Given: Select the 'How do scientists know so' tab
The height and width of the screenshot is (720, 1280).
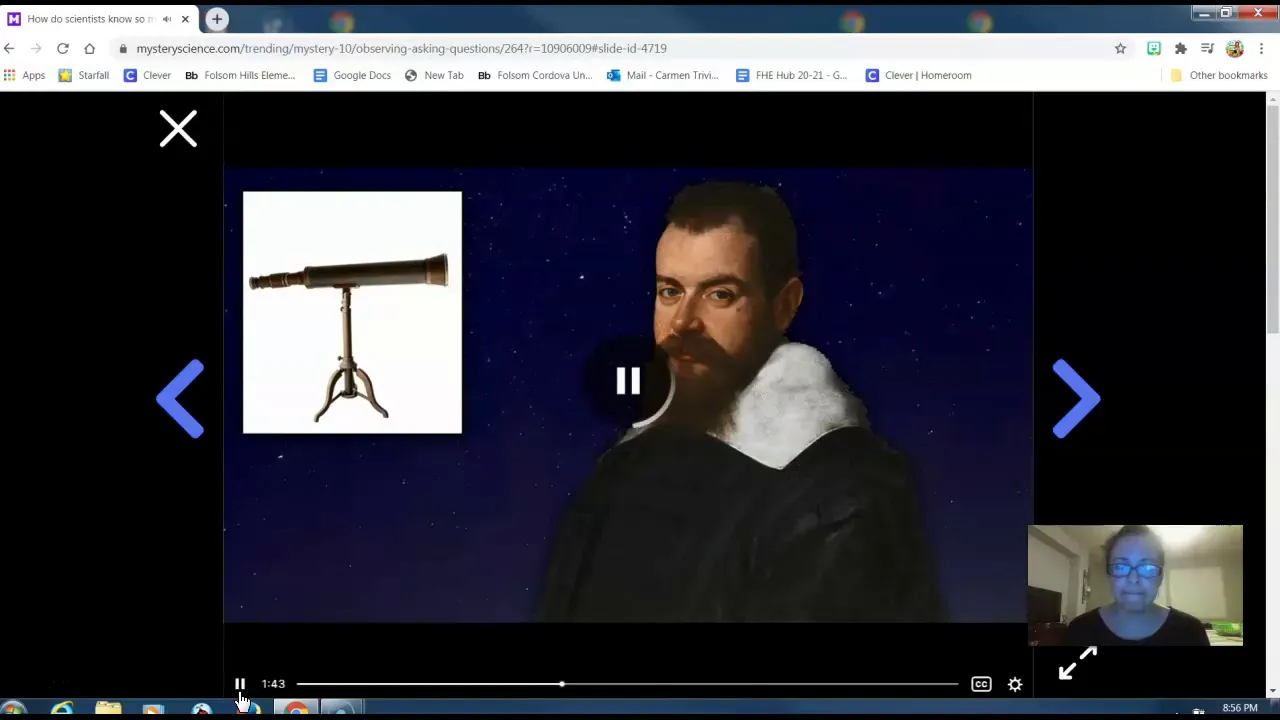Looking at the screenshot, I should click(100, 19).
